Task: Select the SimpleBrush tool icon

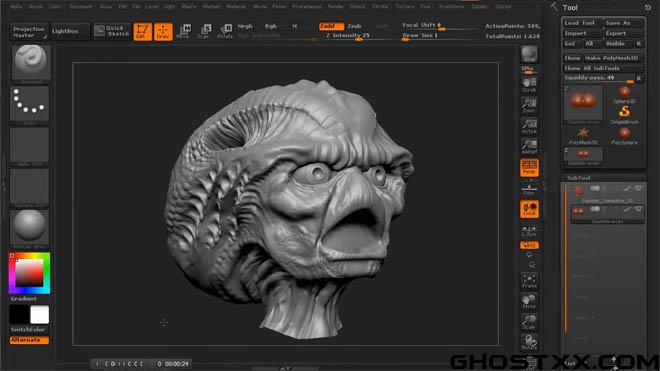Action: click(x=624, y=115)
